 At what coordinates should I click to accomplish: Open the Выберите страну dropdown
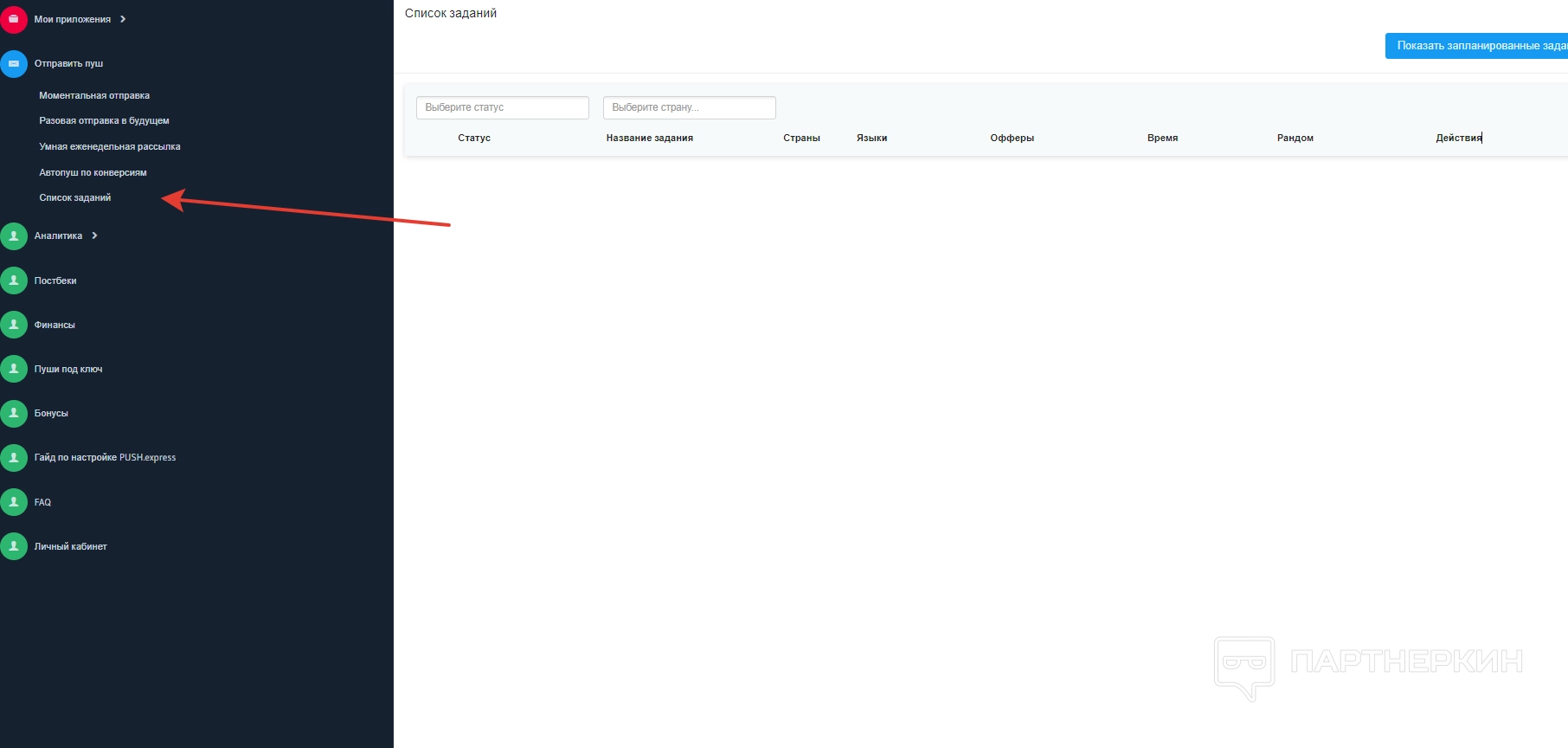tap(690, 107)
